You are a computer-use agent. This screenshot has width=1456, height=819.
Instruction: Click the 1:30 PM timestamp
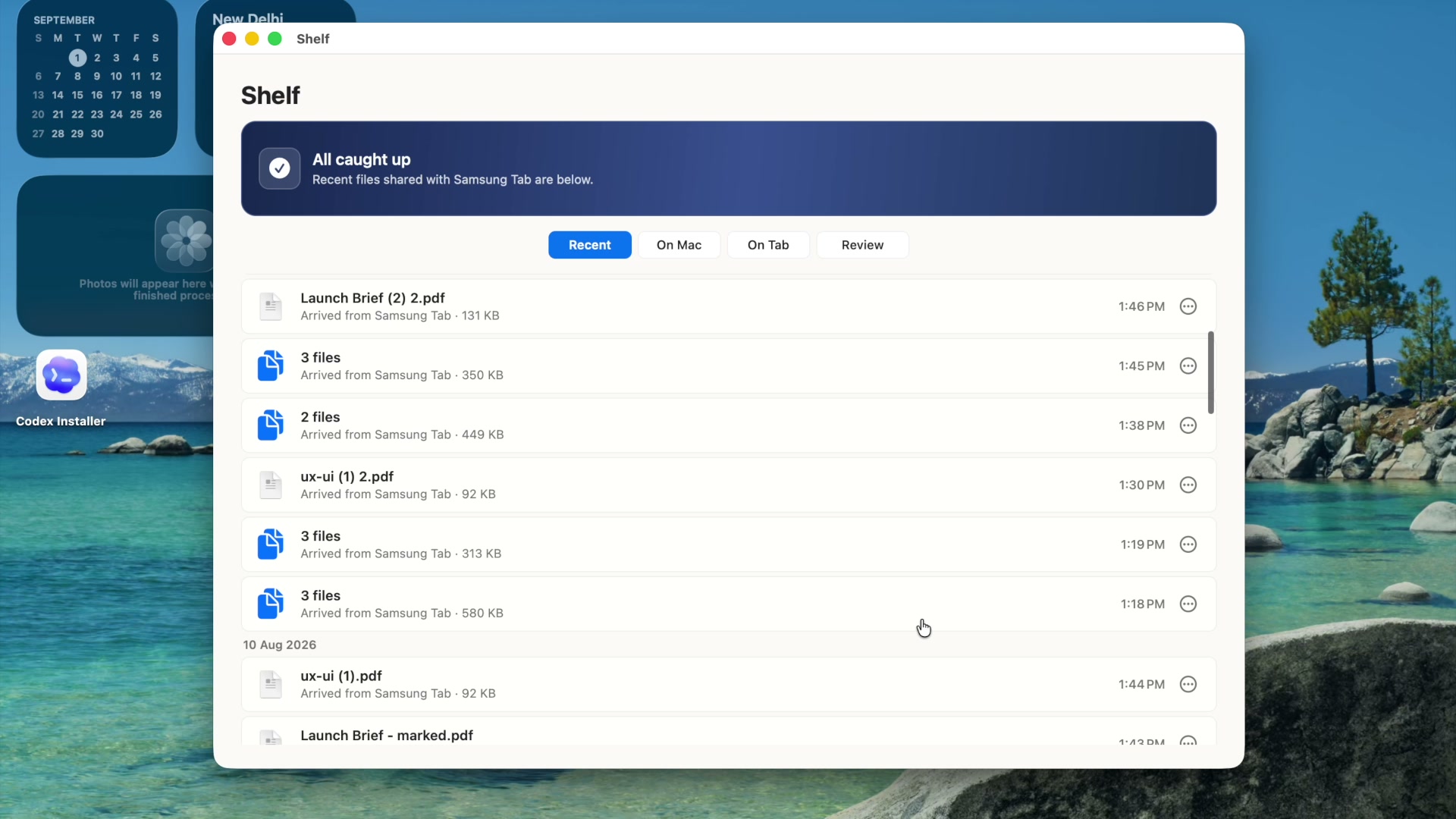click(1141, 485)
